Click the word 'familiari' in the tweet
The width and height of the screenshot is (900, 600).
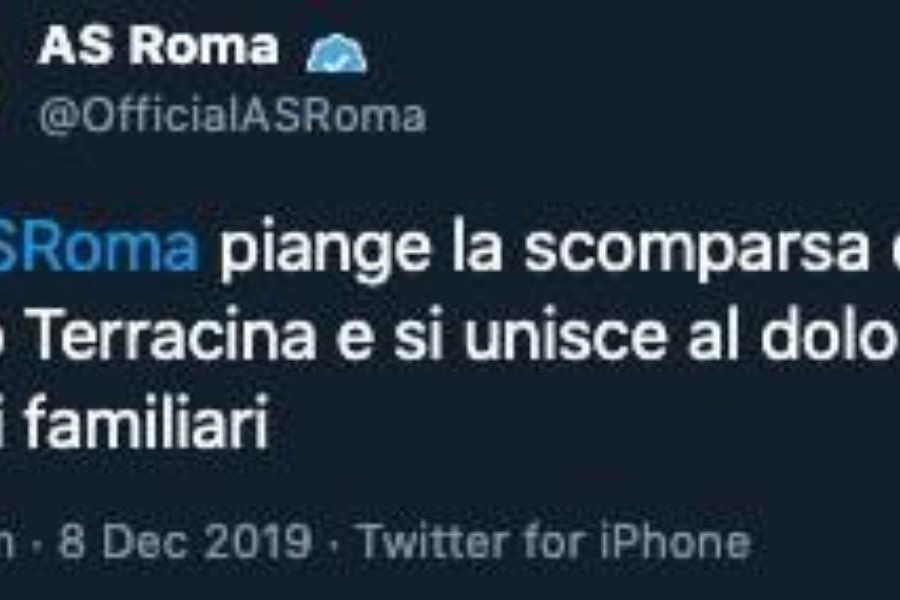[x=147, y=424]
